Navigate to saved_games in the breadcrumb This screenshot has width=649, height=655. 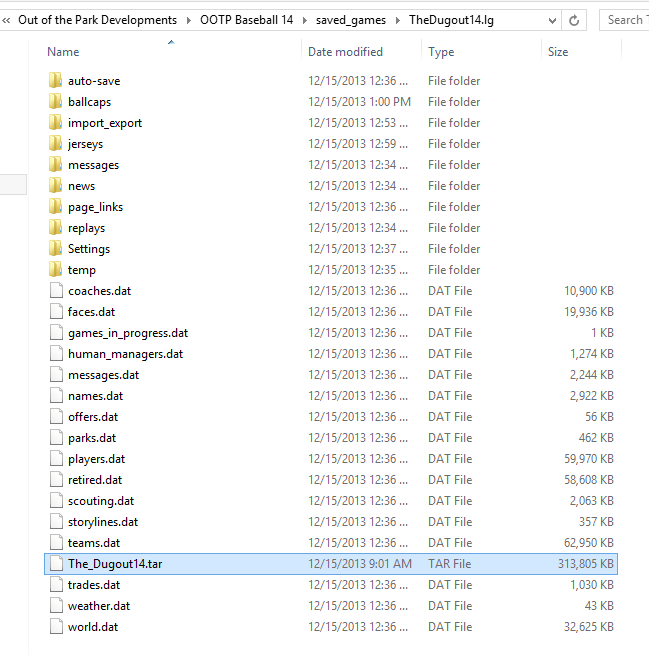tap(352, 20)
